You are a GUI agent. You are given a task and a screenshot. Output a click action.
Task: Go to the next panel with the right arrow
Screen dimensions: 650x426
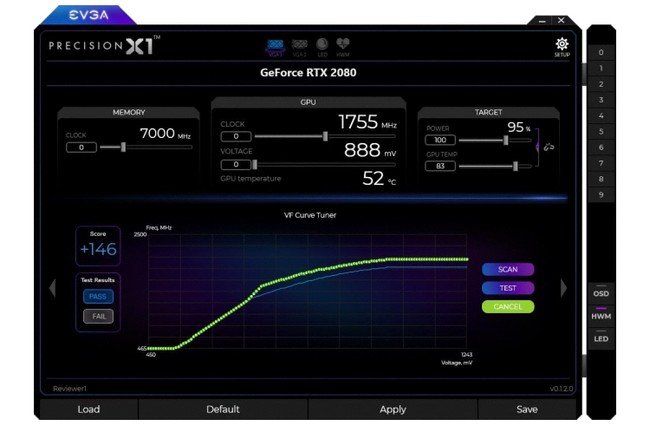tap(563, 288)
